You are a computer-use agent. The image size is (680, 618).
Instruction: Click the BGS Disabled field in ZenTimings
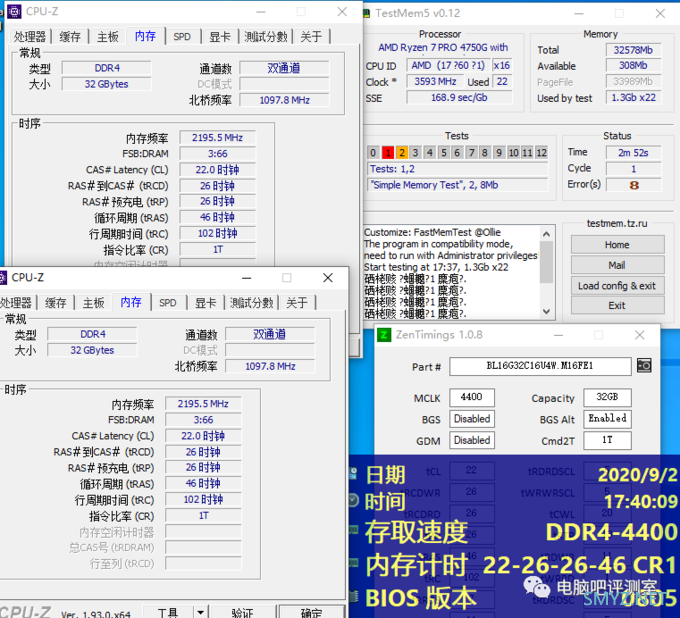tap(472, 419)
